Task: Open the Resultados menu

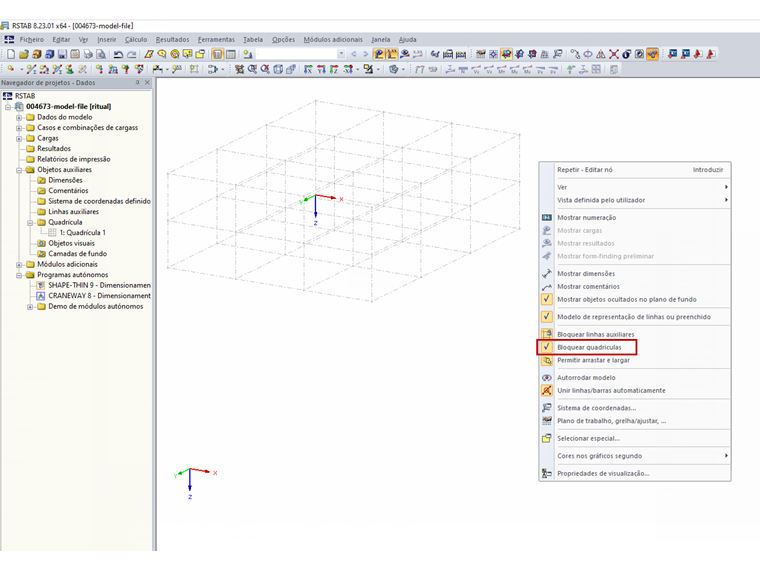Action: (173, 40)
